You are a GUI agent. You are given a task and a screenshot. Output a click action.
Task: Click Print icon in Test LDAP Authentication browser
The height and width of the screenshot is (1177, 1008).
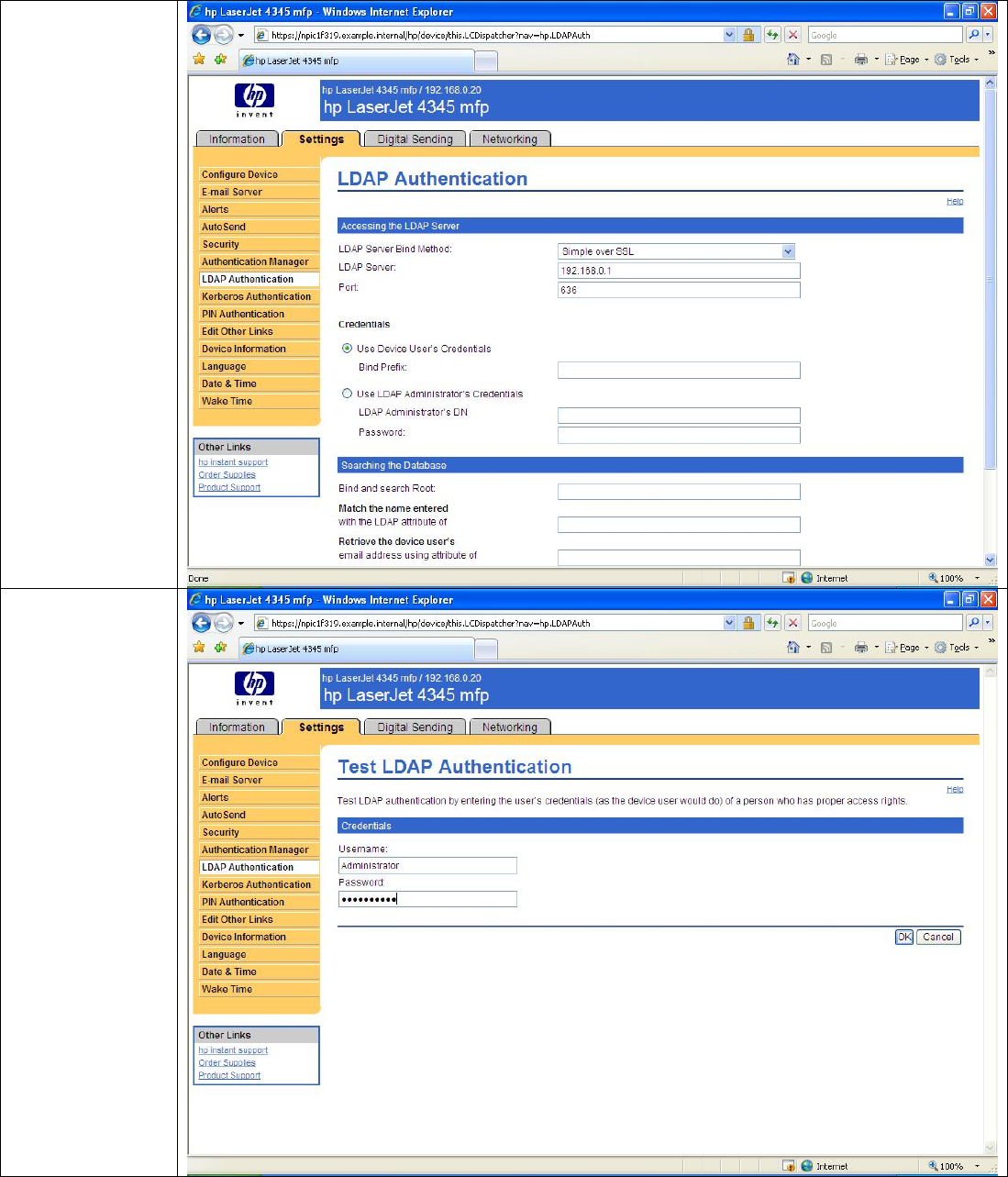coord(860,648)
